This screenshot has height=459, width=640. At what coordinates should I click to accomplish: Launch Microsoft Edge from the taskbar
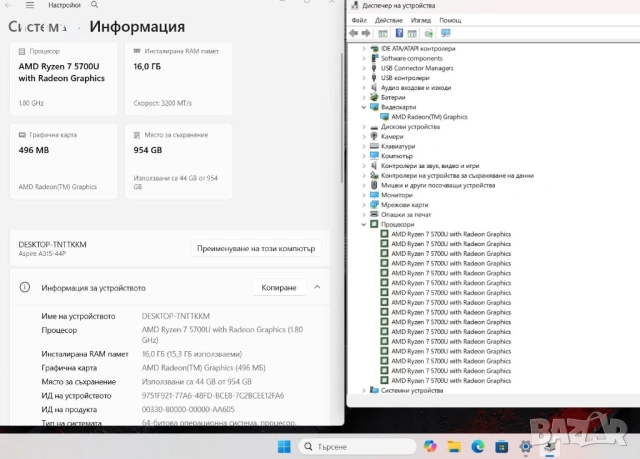click(478, 446)
